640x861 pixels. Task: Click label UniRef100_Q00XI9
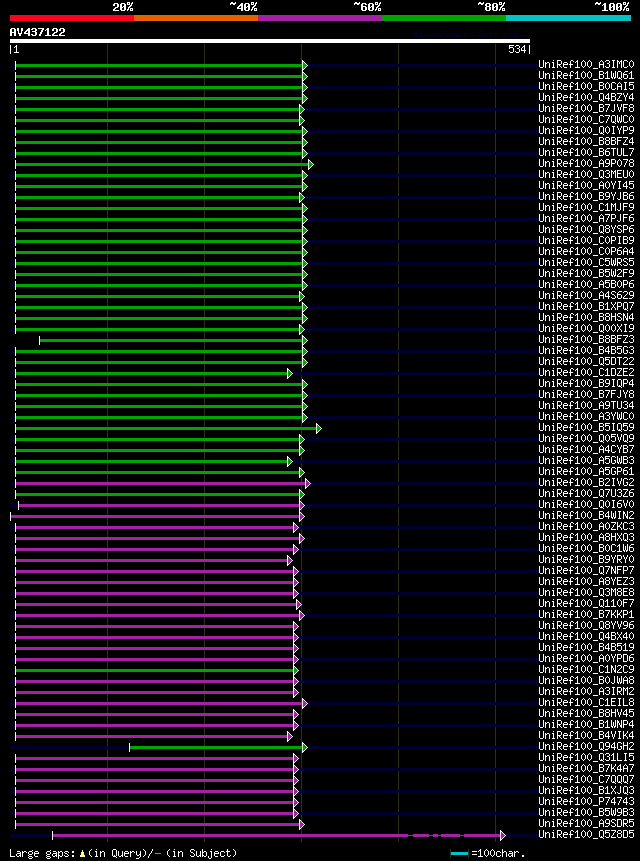[586, 328]
